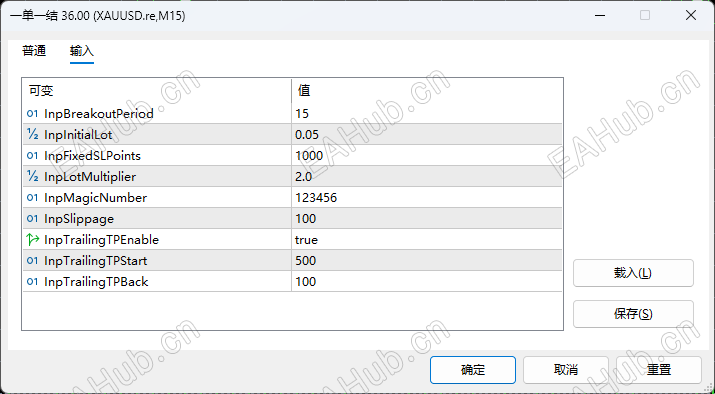The image size is (715, 394).
Task: Click the integer icon beside InpSlippage
Action: (x=32, y=218)
